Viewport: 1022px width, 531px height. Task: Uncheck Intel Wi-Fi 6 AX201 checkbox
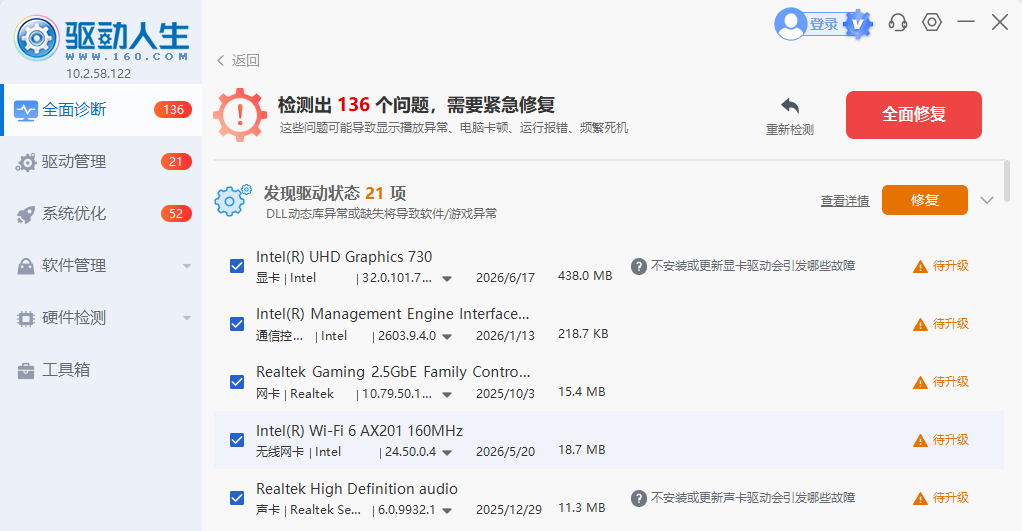click(x=237, y=440)
